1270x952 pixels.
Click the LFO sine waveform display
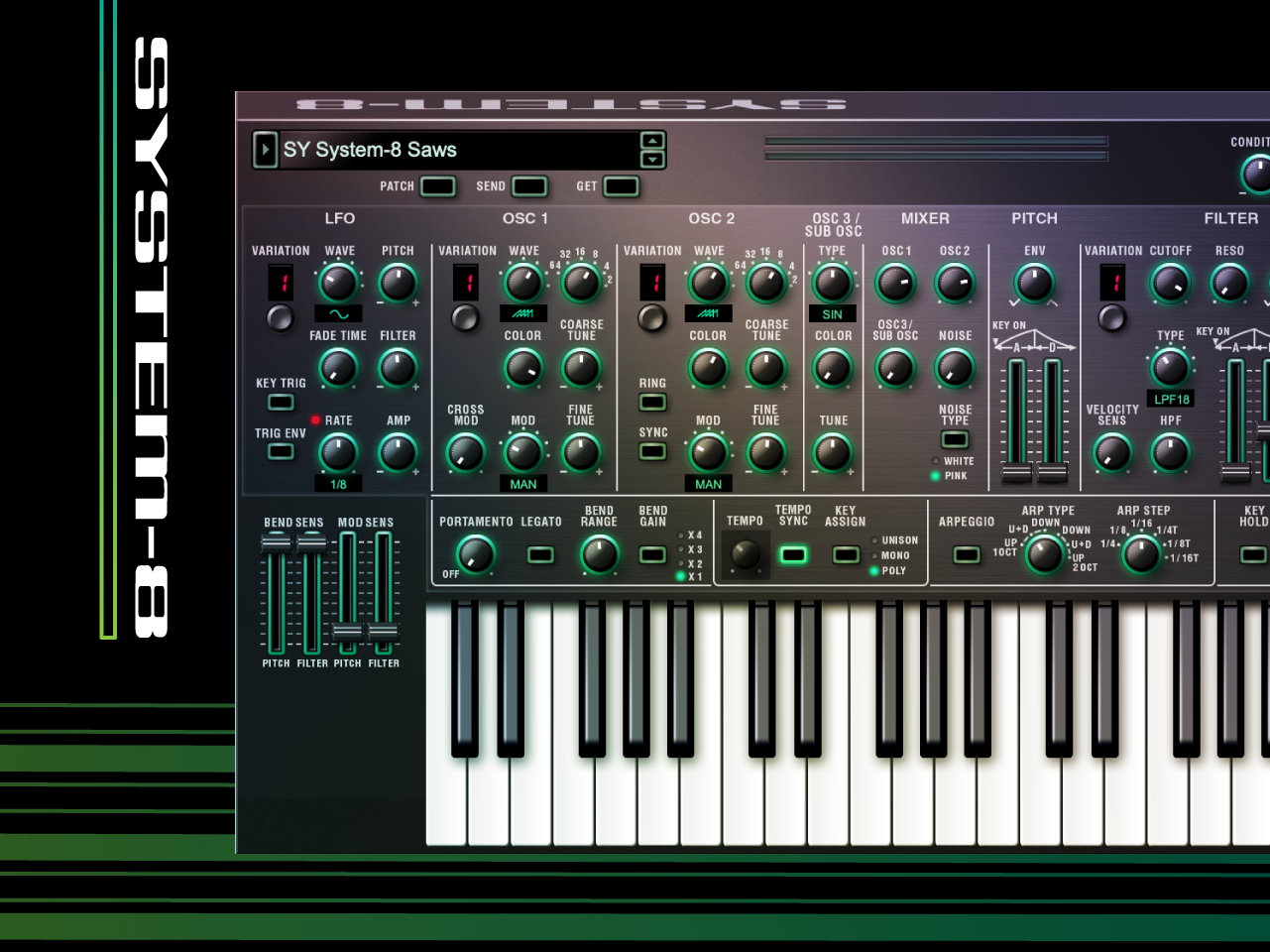pyautogui.click(x=338, y=313)
